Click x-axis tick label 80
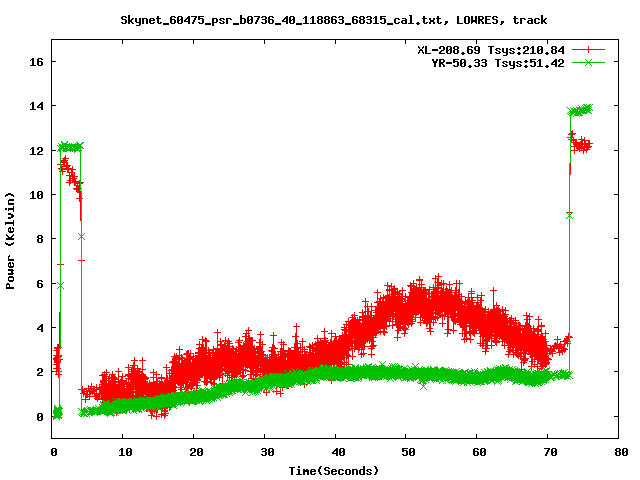This screenshot has width=640, height=480. coord(621,452)
